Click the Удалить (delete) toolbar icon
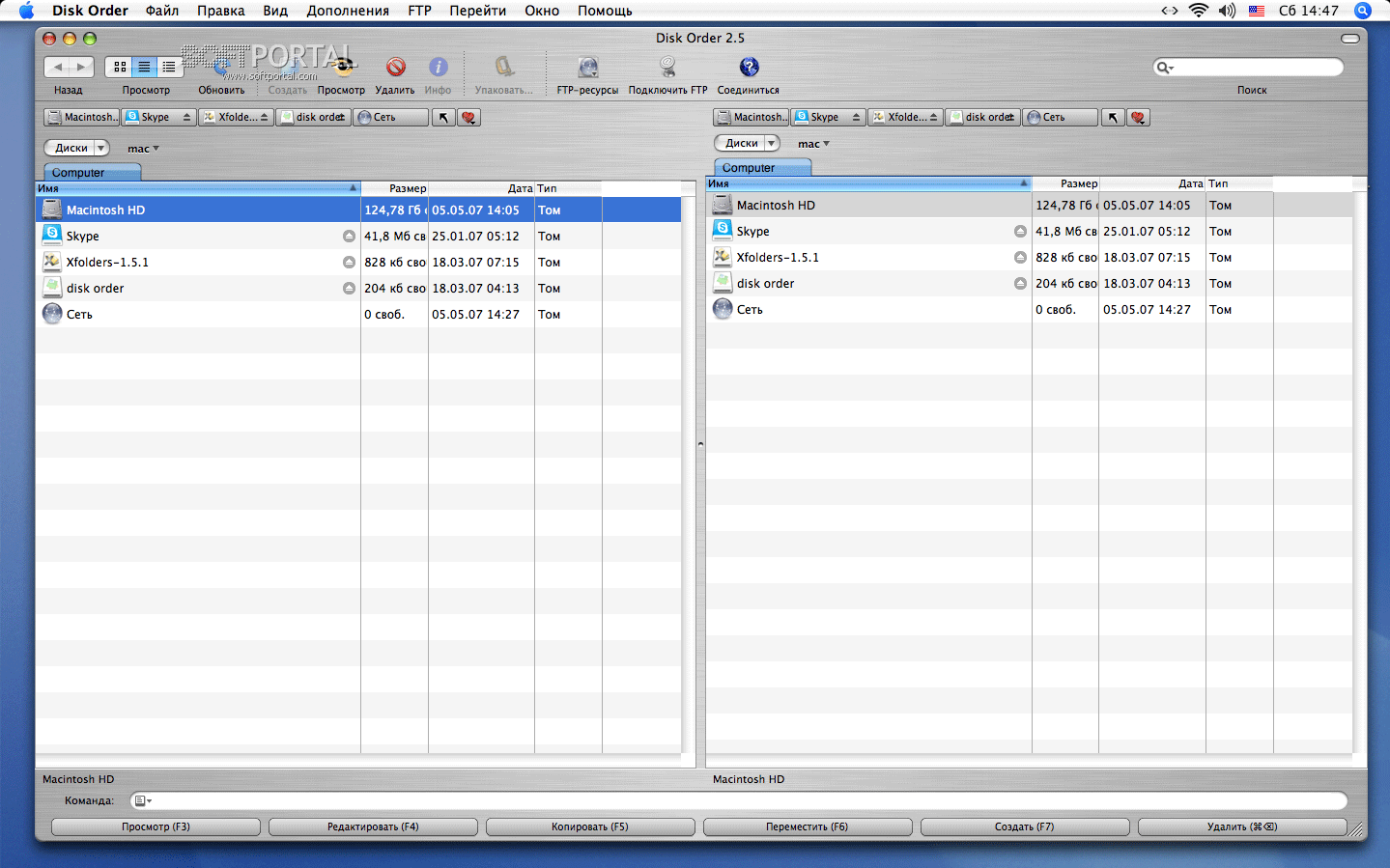 395,67
